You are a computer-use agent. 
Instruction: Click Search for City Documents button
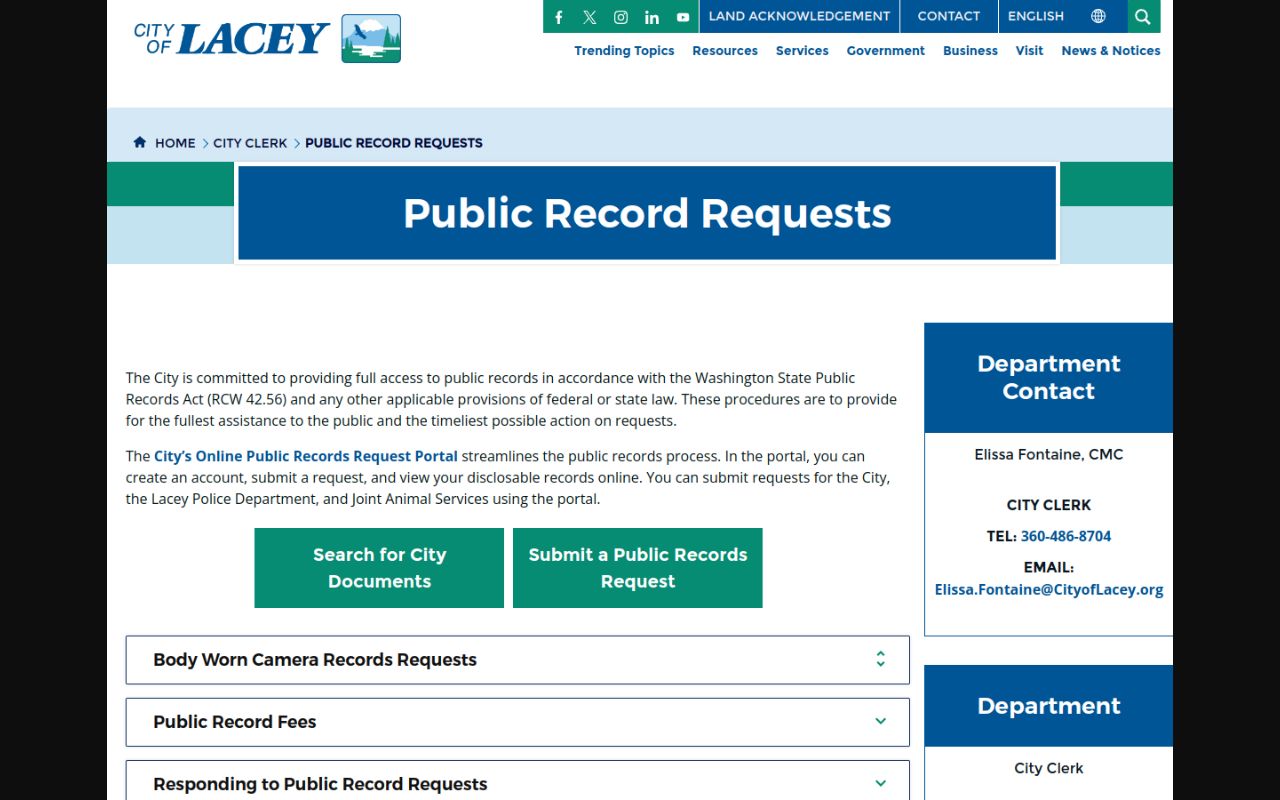tap(379, 568)
